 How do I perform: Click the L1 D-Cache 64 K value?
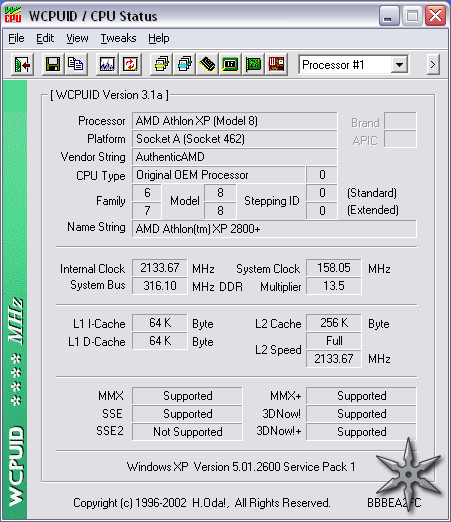[160, 341]
